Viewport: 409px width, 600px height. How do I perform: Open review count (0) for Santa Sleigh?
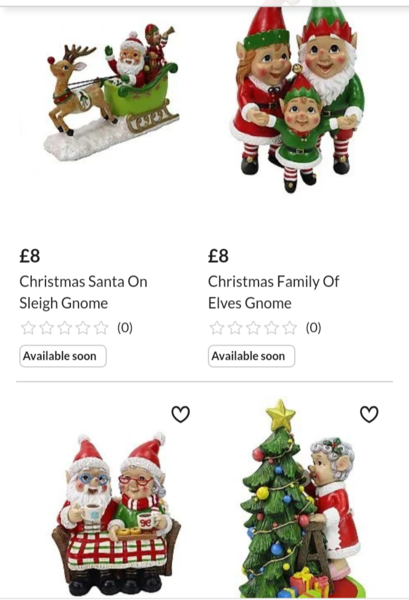(x=125, y=328)
